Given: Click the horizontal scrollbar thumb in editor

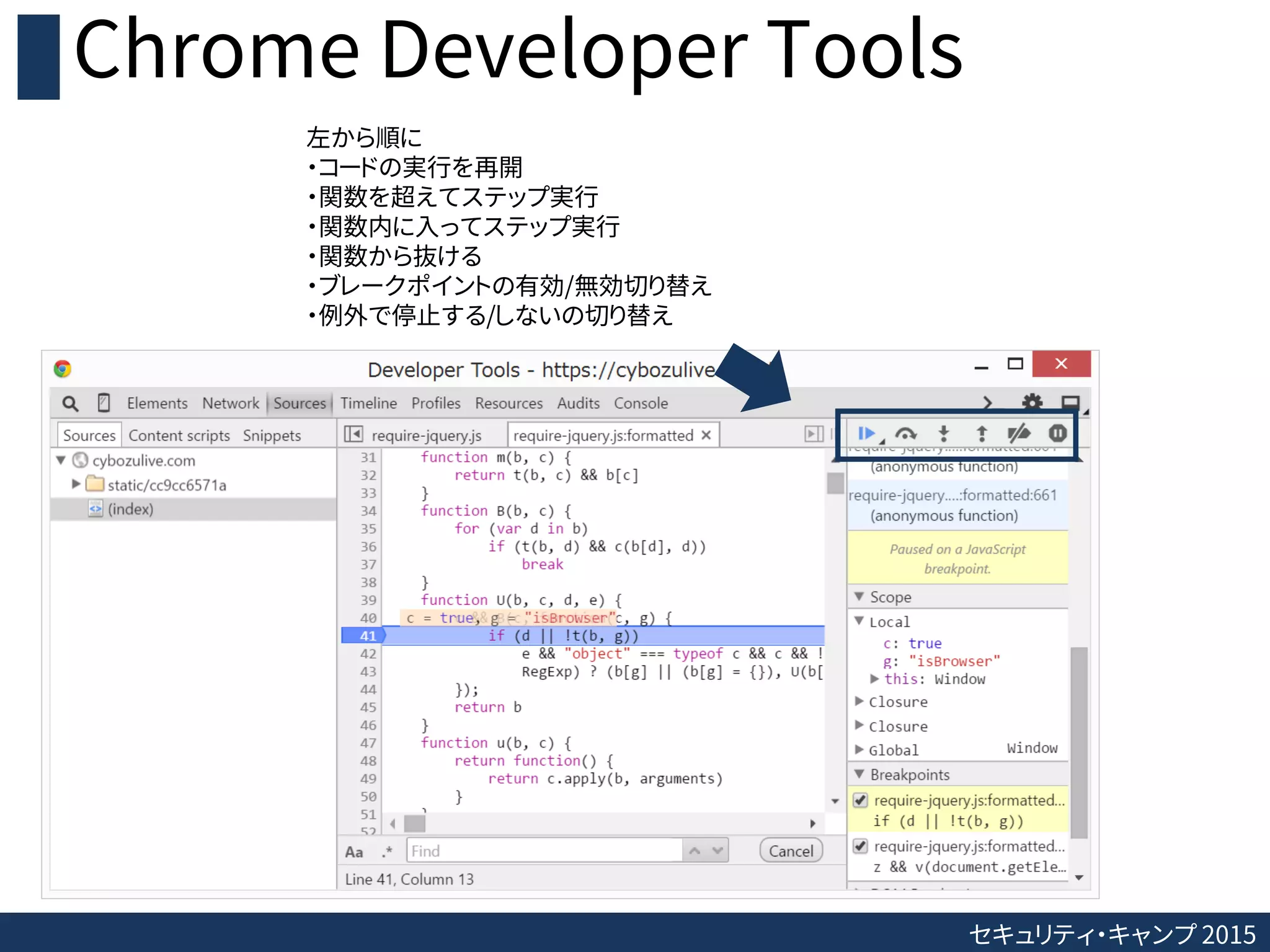Looking at the screenshot, I should (x=414, y=824).
